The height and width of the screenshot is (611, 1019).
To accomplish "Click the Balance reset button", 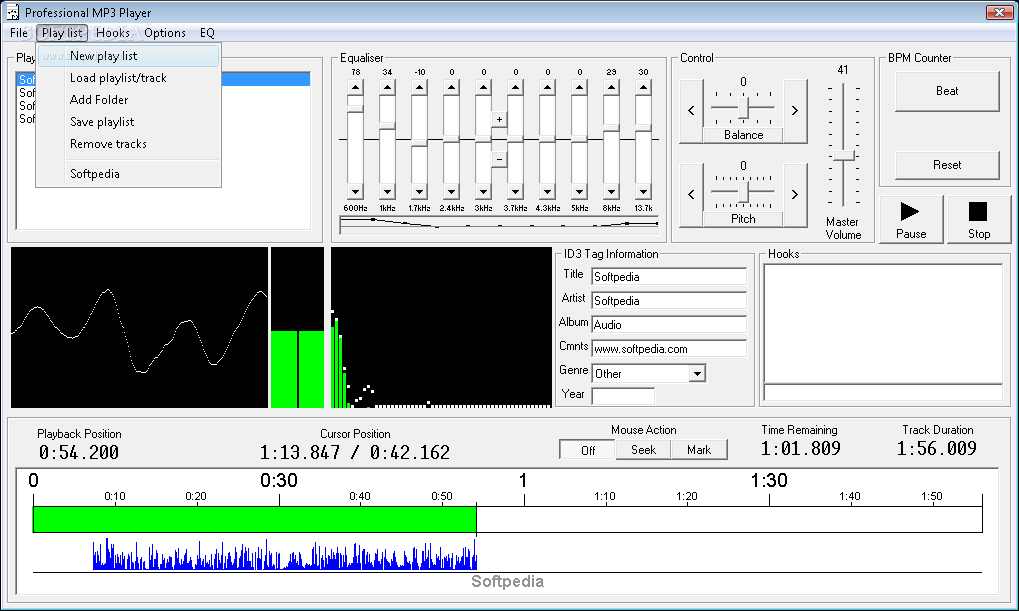I will point(743,135).
